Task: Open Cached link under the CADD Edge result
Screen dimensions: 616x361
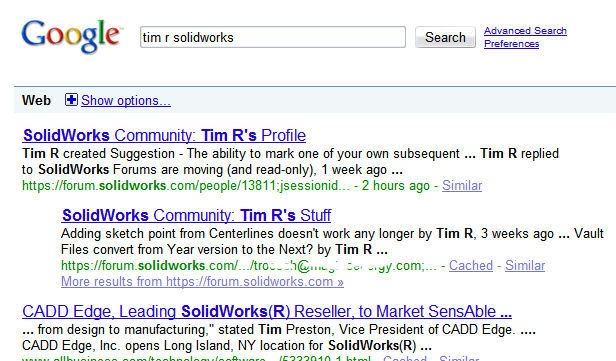Action: tap(405, 358)
